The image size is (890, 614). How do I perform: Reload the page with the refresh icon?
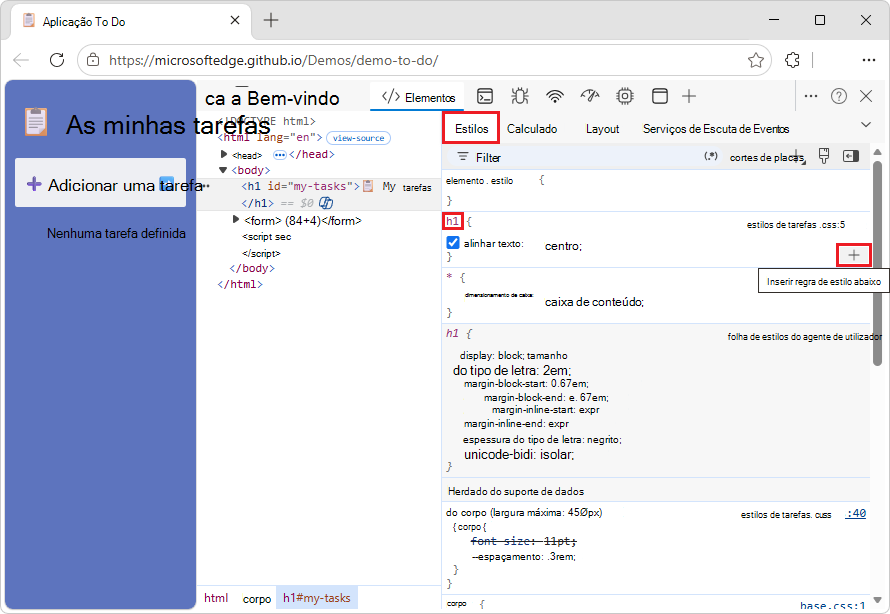[x=57, y=60]
